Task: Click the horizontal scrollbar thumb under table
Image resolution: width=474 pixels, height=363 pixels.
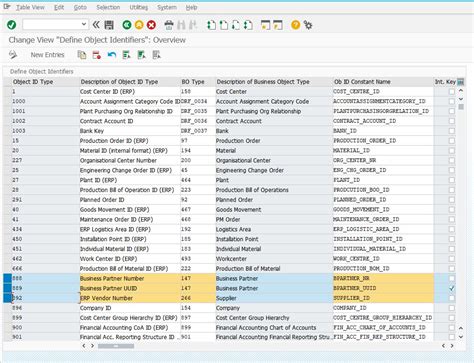Action: pyautogui.click(x=116, y=346)
